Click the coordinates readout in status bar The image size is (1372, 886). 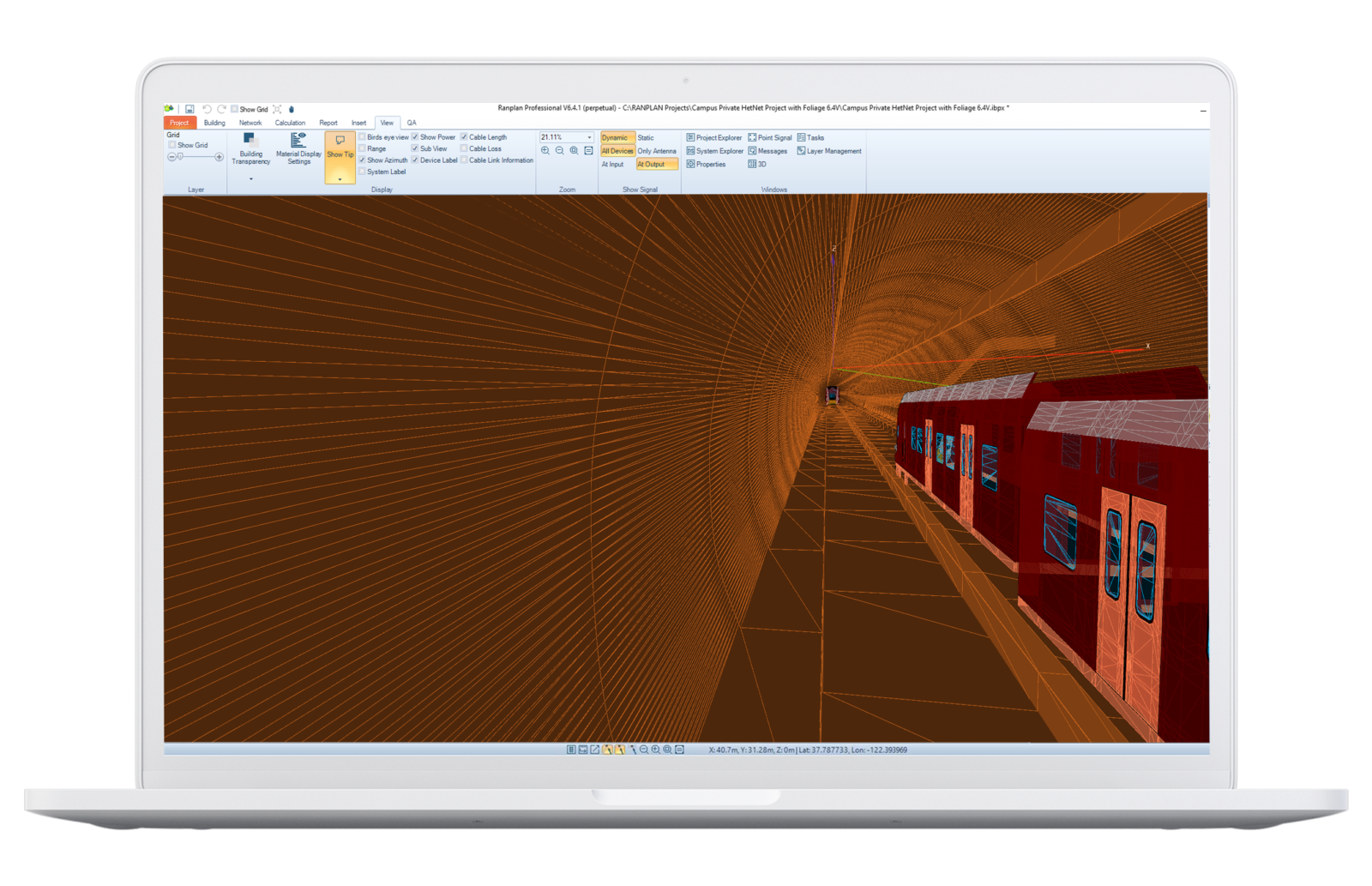click(x=808, y=750)
